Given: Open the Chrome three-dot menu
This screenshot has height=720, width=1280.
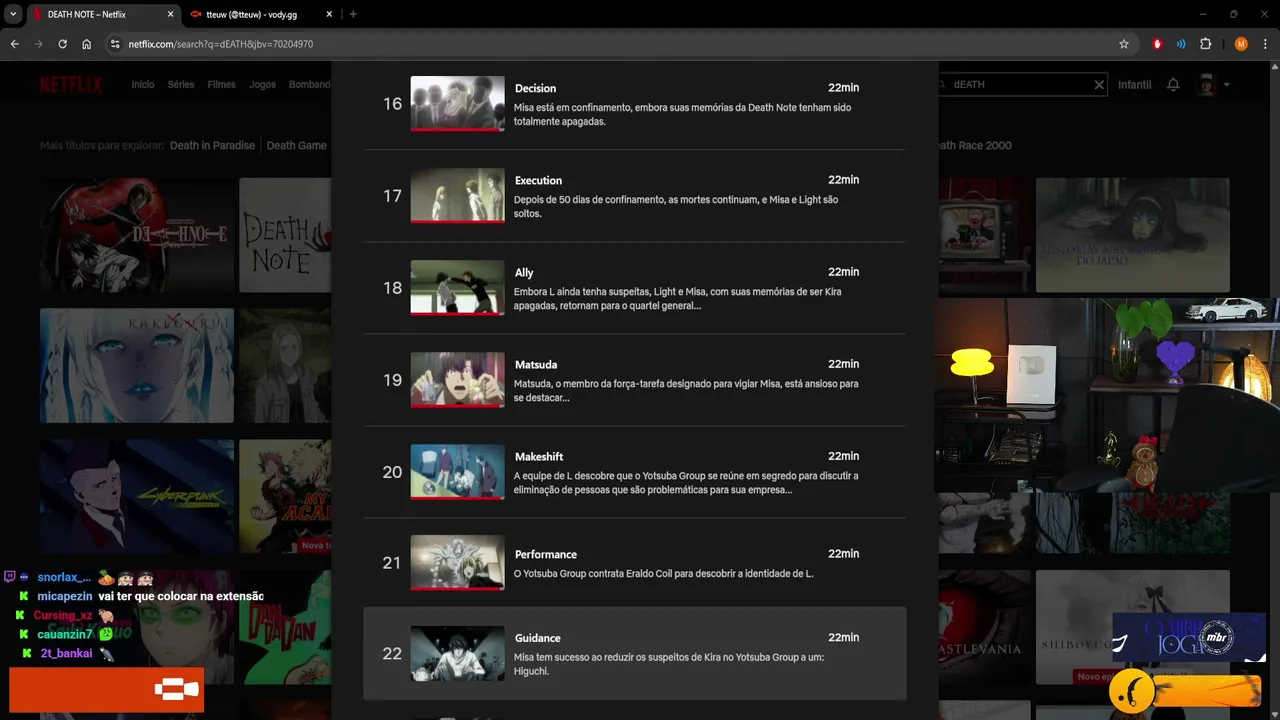Looking at the screenshot, I should point(1265,44).
